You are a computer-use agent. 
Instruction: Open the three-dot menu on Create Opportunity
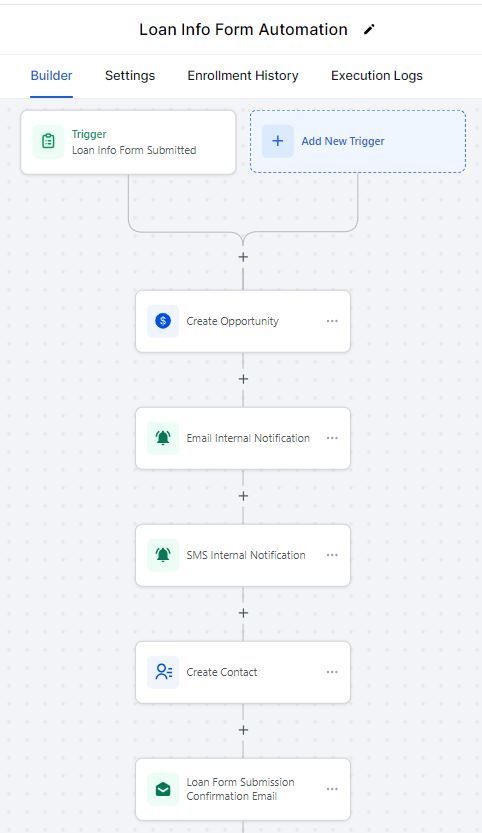coord(332,321)
